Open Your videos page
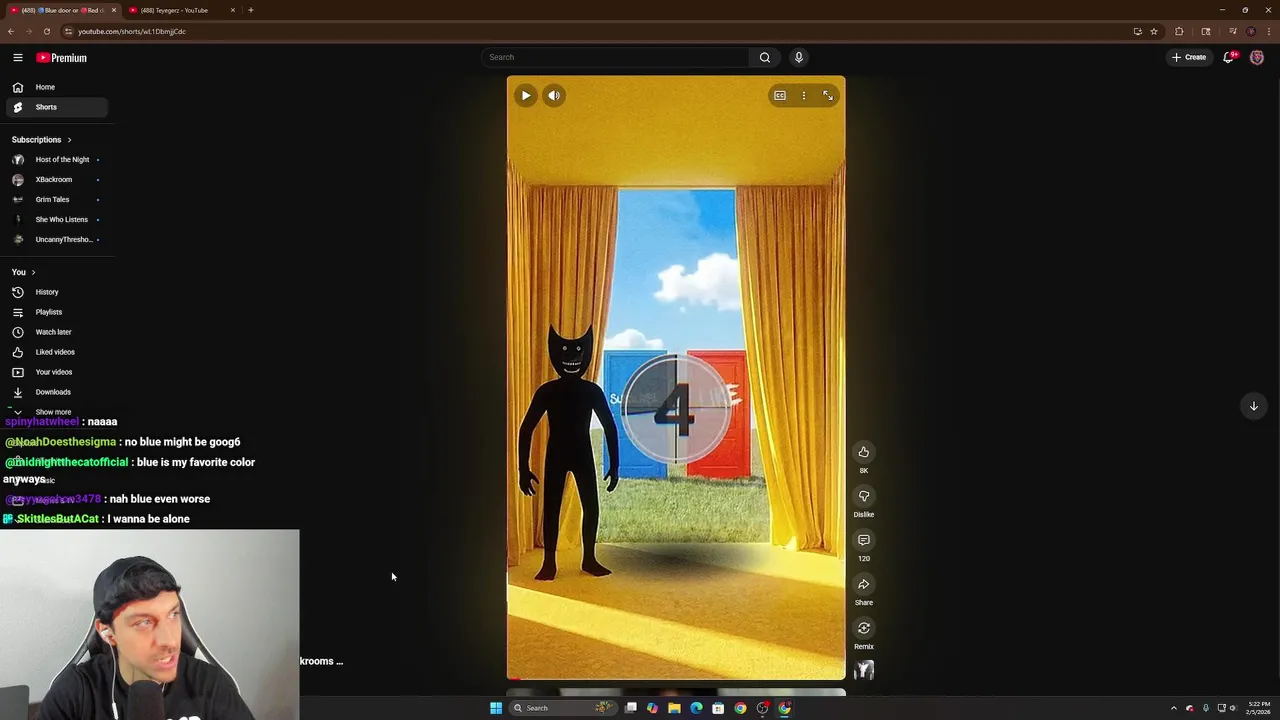The image size is (1280, 720). coord(57,372)
